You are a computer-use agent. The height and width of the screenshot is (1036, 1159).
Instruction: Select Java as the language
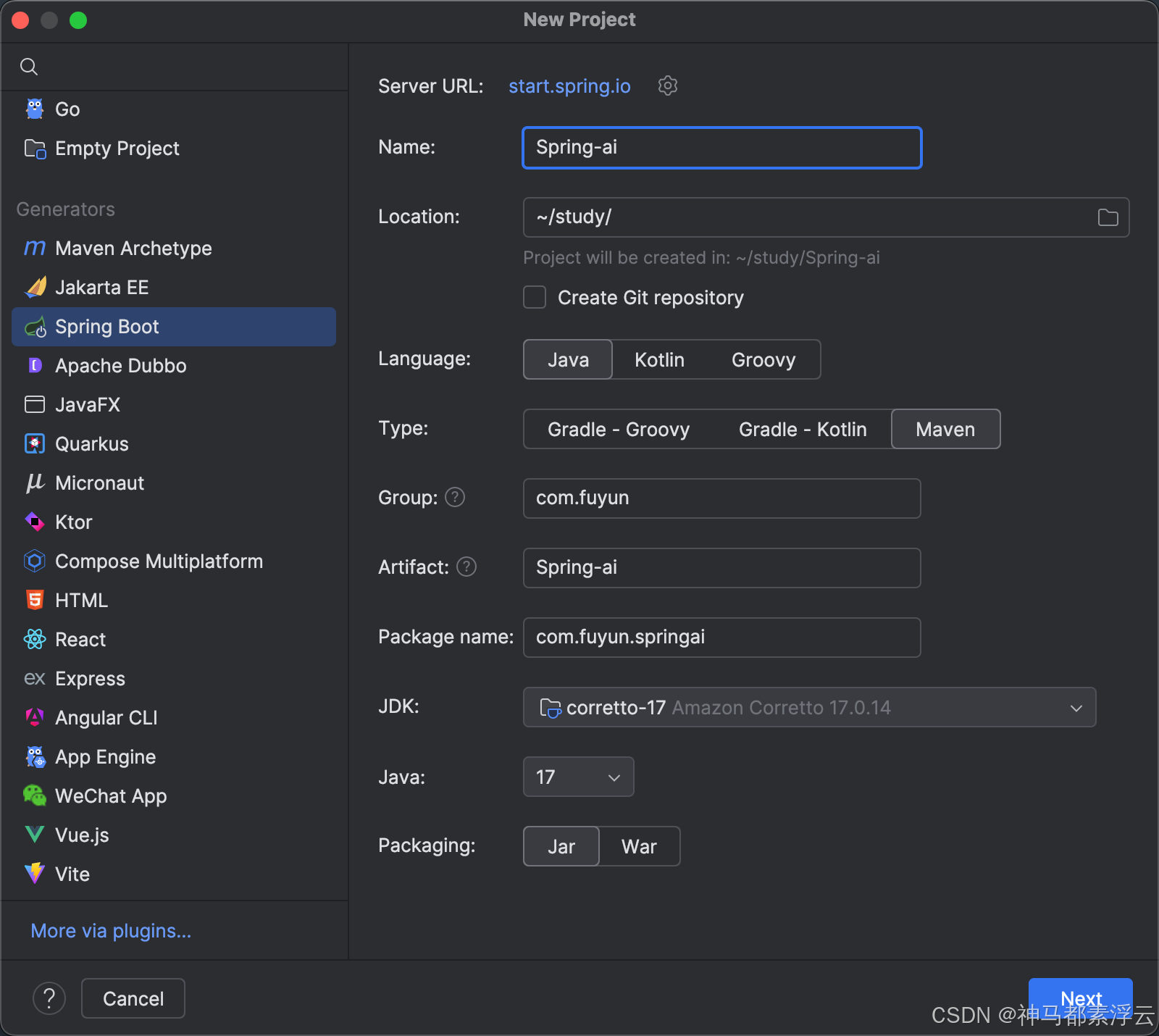(568, 359)
